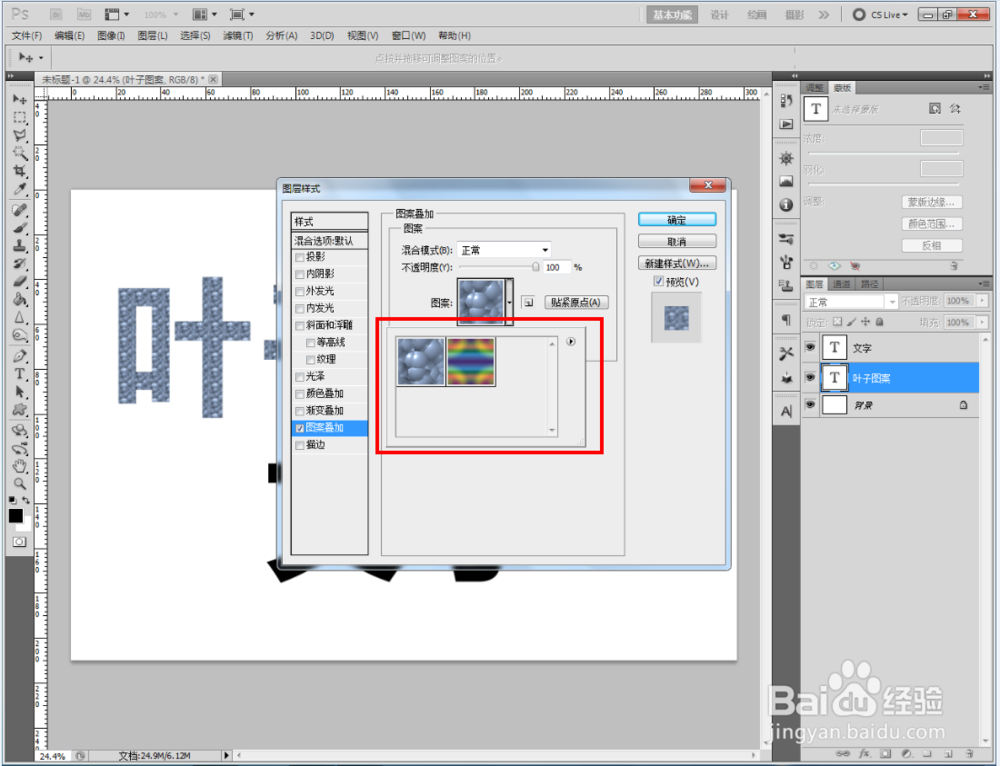Viewport: 1000px width, 766px height.
Task: Hide the 背景 layer eye icon
Action: (x=810, y=404)
